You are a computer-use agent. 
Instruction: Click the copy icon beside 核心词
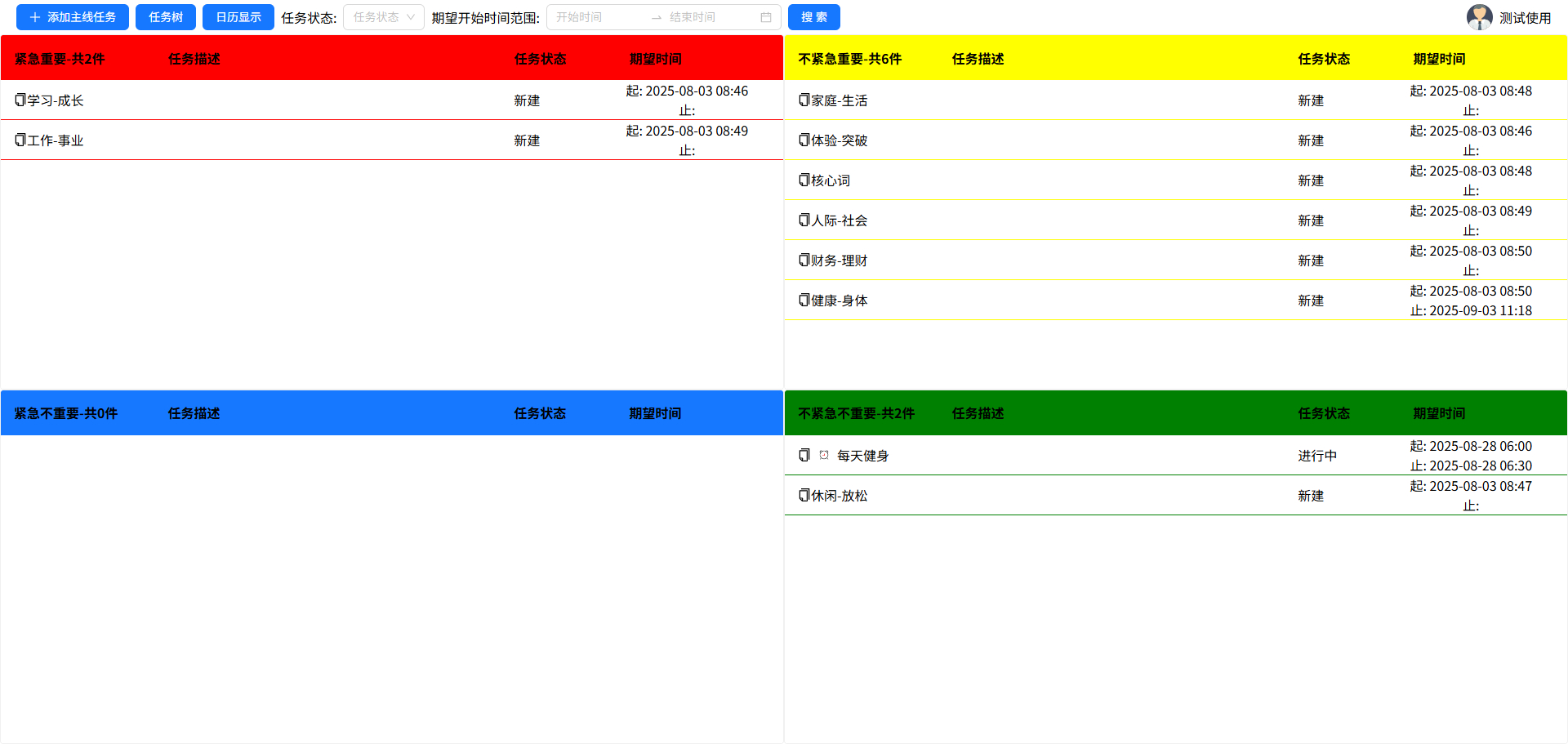804,180
